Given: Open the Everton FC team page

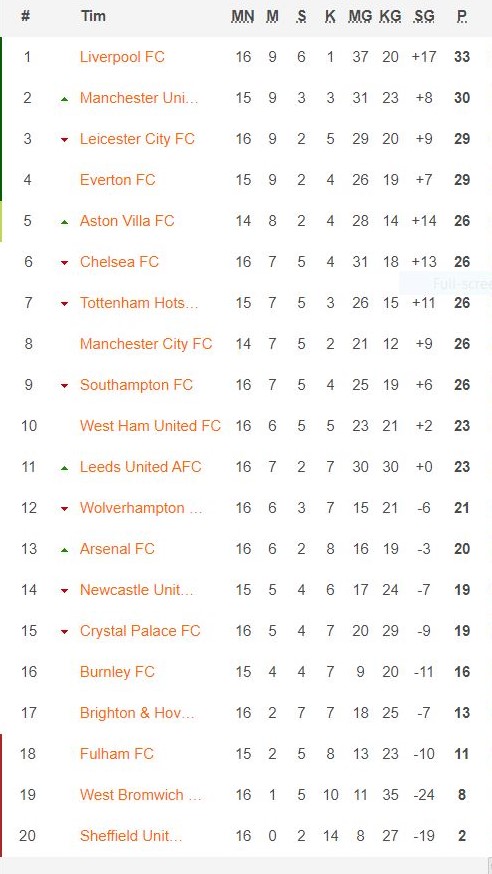Looking at the screenshot, I should coord(118,180).
